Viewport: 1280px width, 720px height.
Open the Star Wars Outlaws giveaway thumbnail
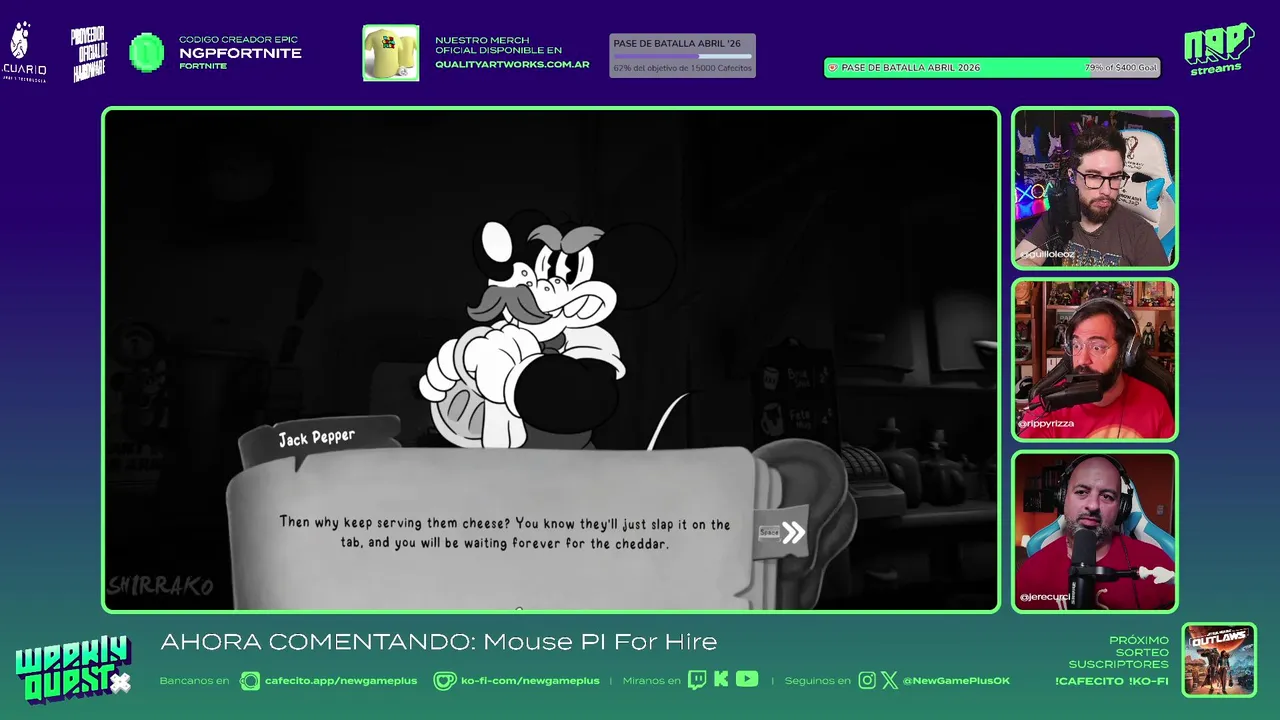click(1219, 660)
